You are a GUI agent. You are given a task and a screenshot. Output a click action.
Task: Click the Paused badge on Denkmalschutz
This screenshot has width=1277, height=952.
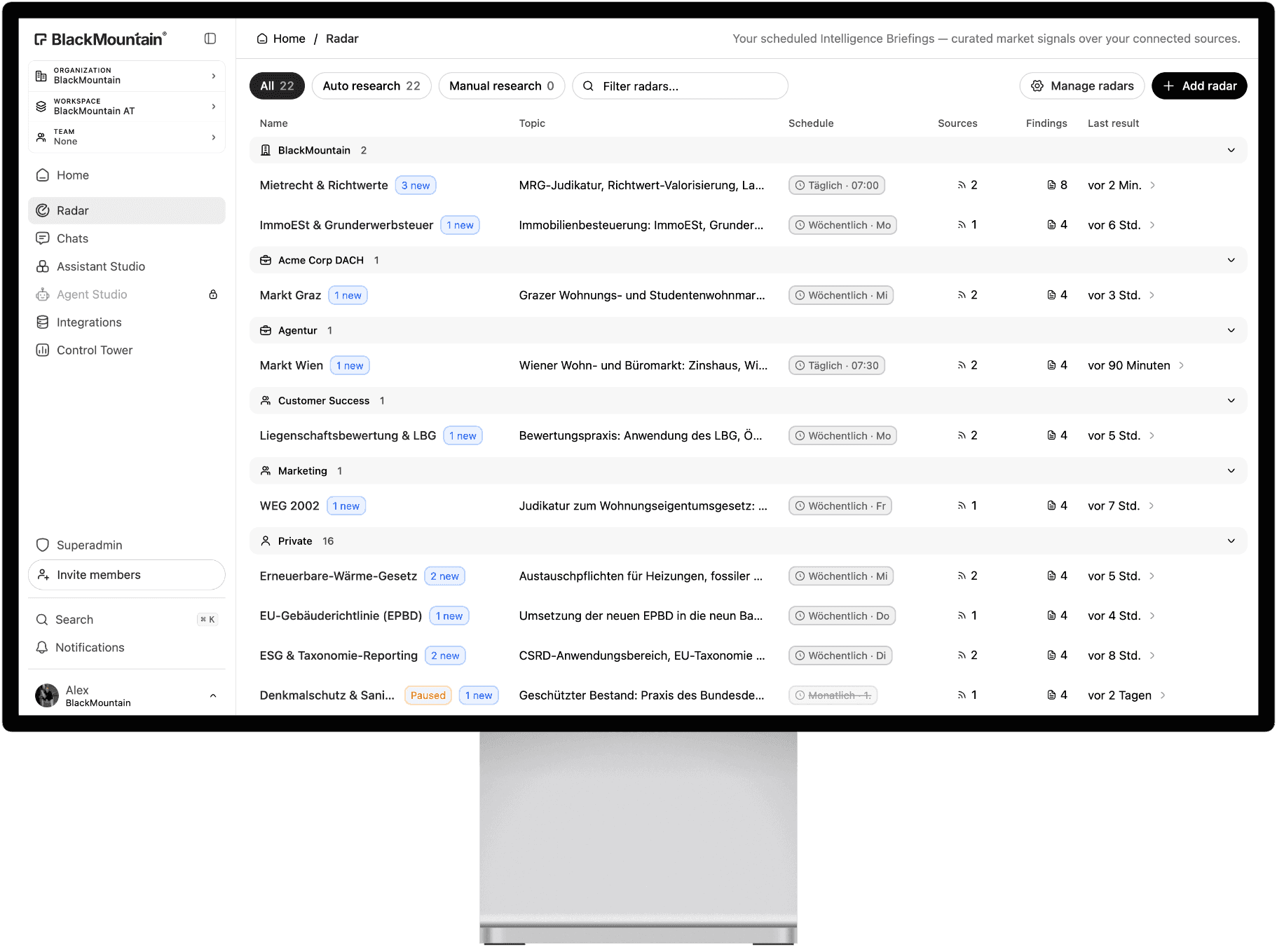428,695
